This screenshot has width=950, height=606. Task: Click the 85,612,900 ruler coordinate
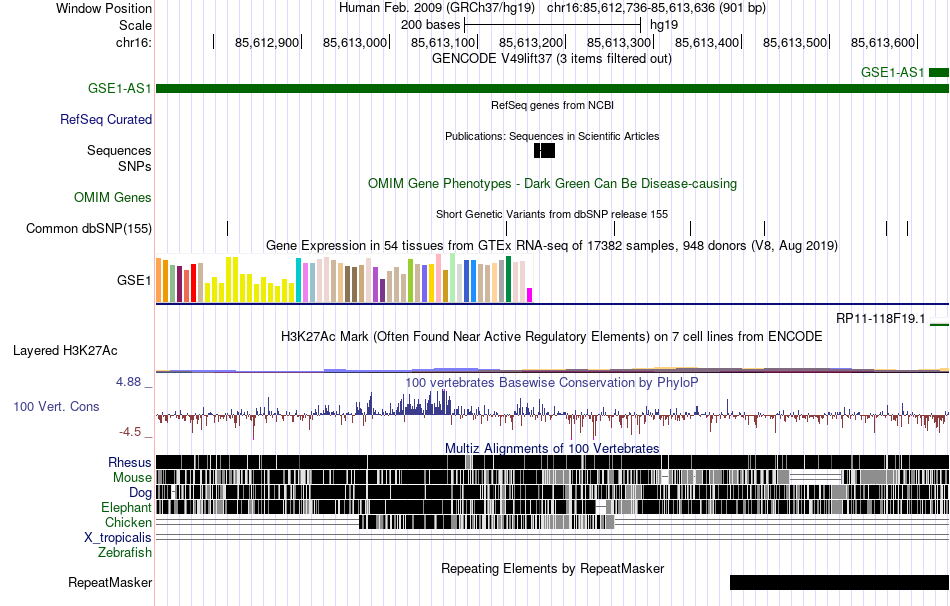(x=267, y=42)
